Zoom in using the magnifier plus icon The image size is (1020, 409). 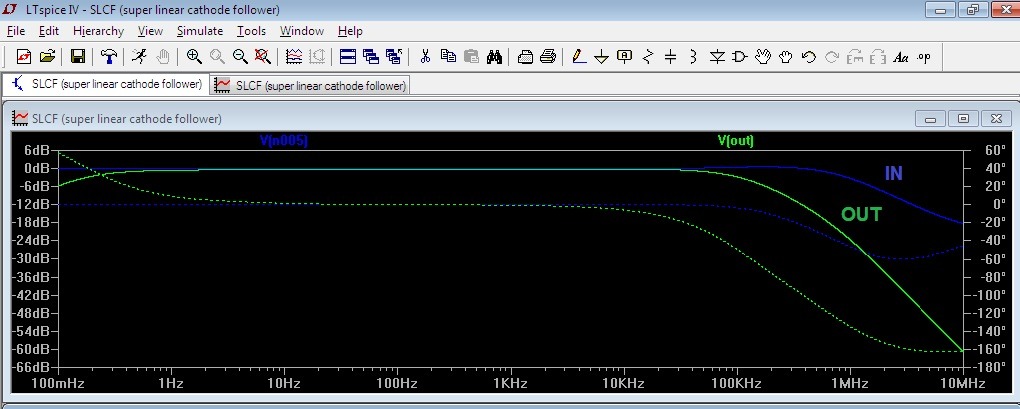point(193,57)
